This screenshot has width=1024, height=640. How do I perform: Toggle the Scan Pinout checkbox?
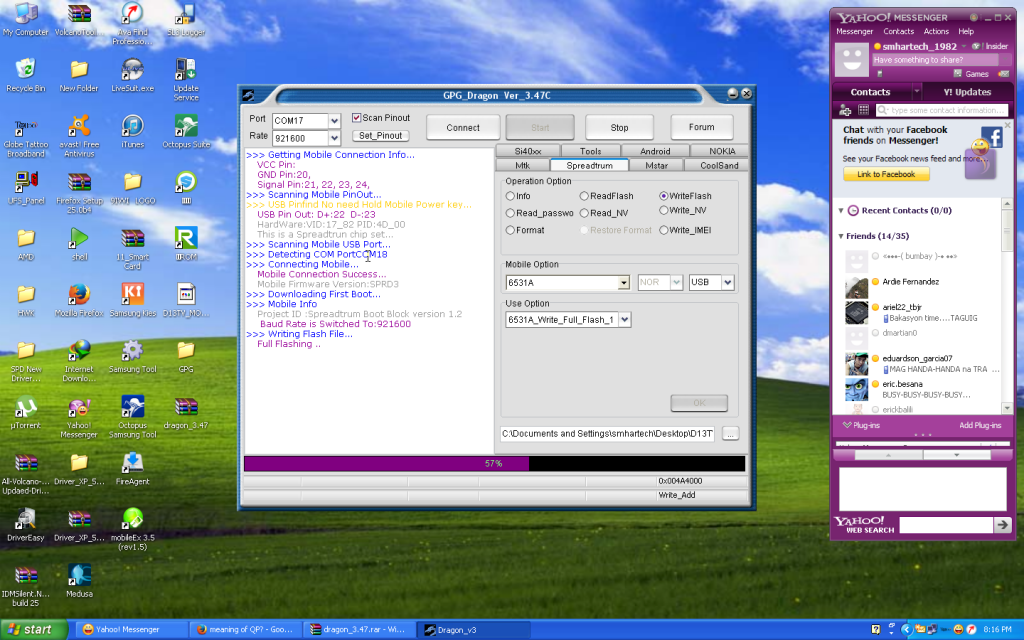(x=356, y=118)
